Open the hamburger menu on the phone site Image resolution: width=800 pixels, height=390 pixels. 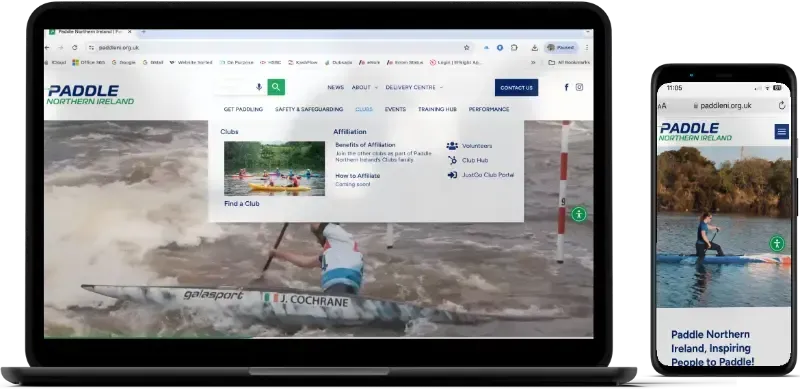tap(781, 132)
